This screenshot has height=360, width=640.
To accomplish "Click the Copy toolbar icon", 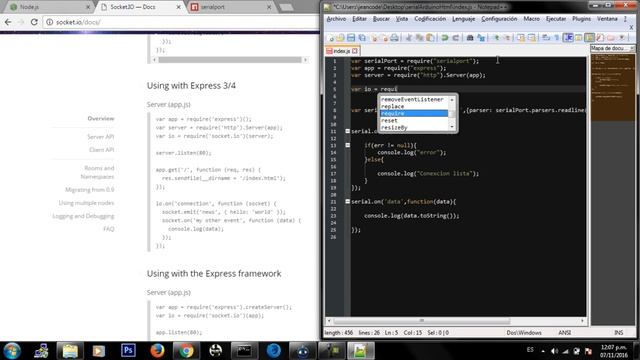I will tap(419, 38).
